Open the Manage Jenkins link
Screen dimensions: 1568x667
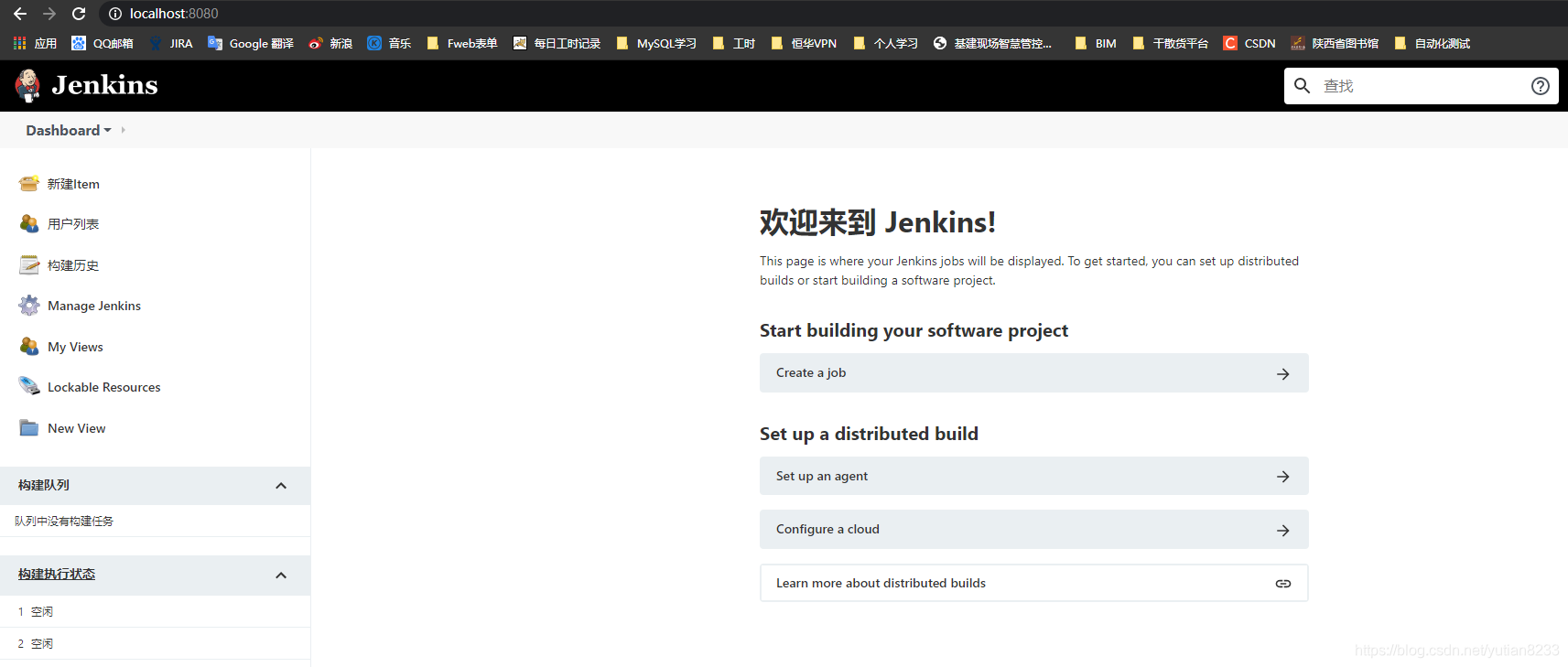pos(94,306)
